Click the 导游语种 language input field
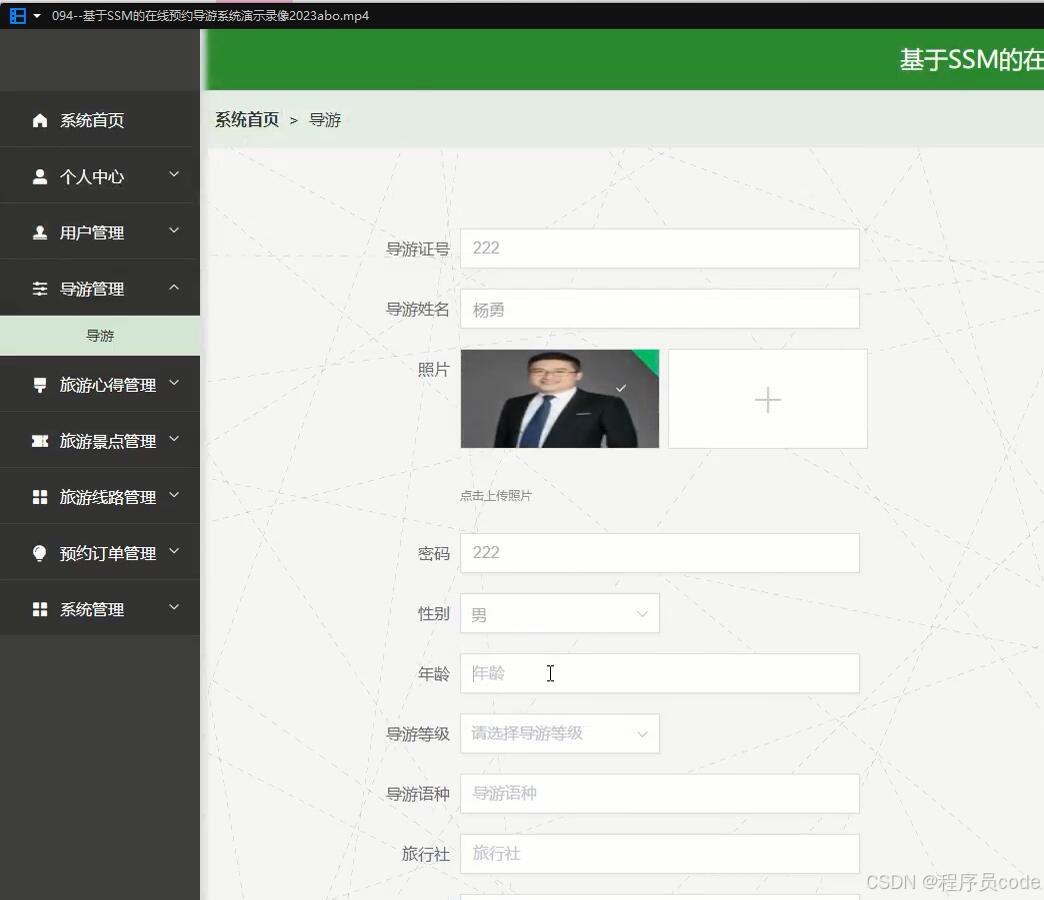 (x=660, y=793)
